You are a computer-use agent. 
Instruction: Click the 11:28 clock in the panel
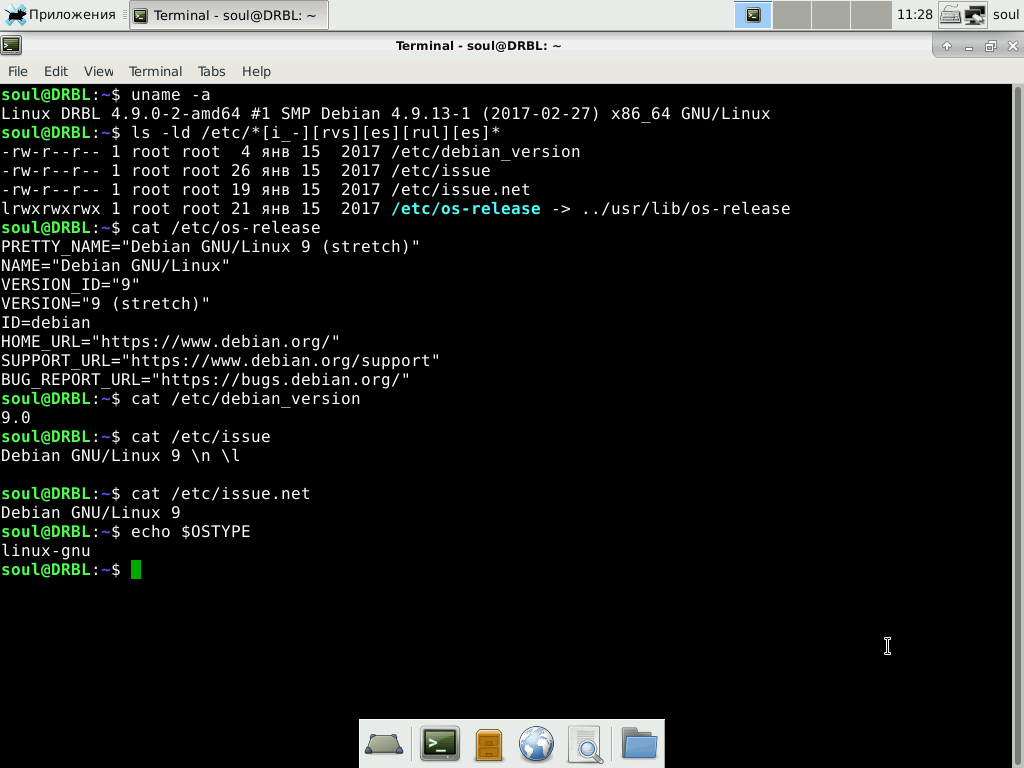click(914, 14)
